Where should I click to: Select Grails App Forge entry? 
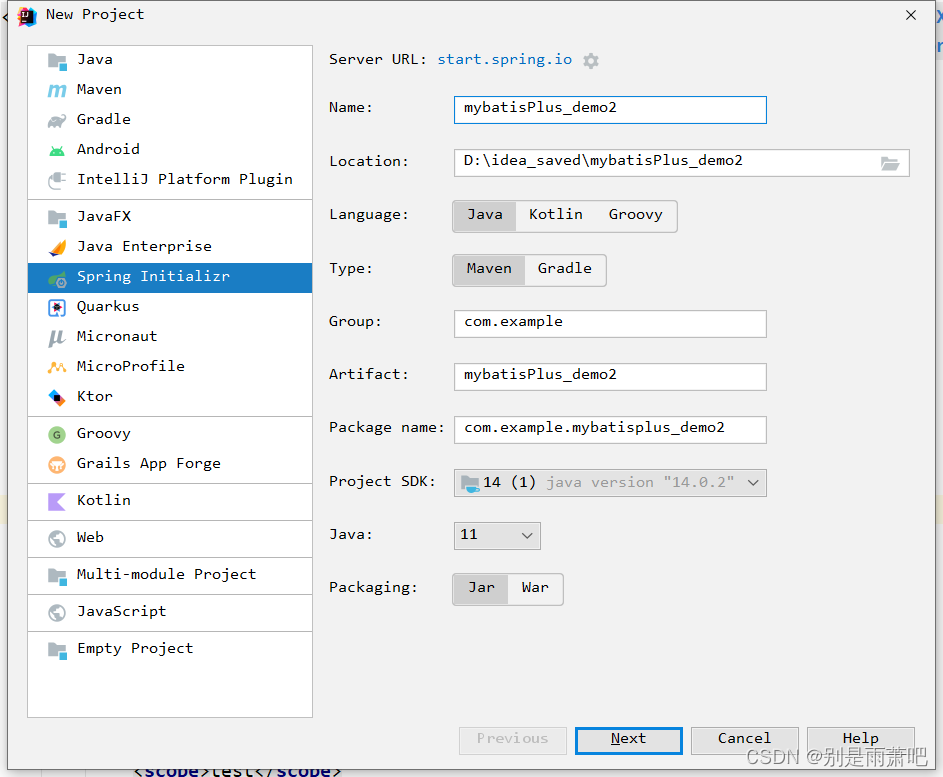click(x=170, y=465)
